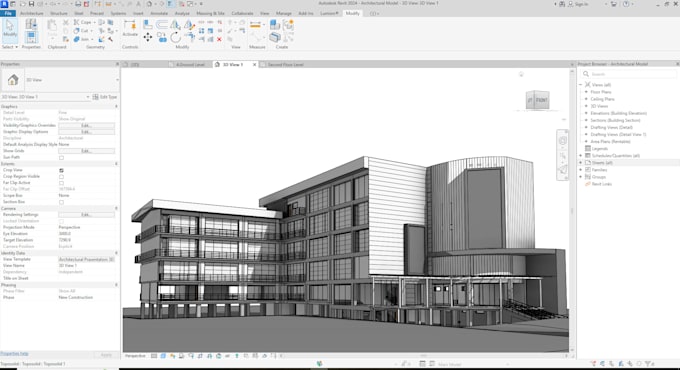
Task: Expand the Floor Plans tree node
Action: point(586,92)
